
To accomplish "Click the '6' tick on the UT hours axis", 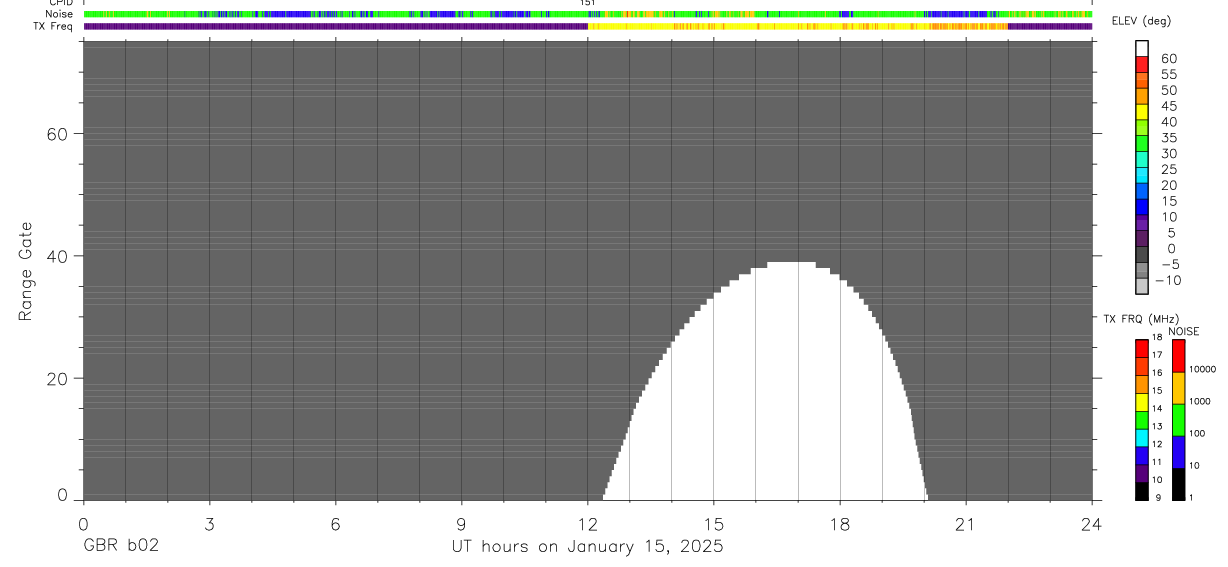I will point(335,524).
